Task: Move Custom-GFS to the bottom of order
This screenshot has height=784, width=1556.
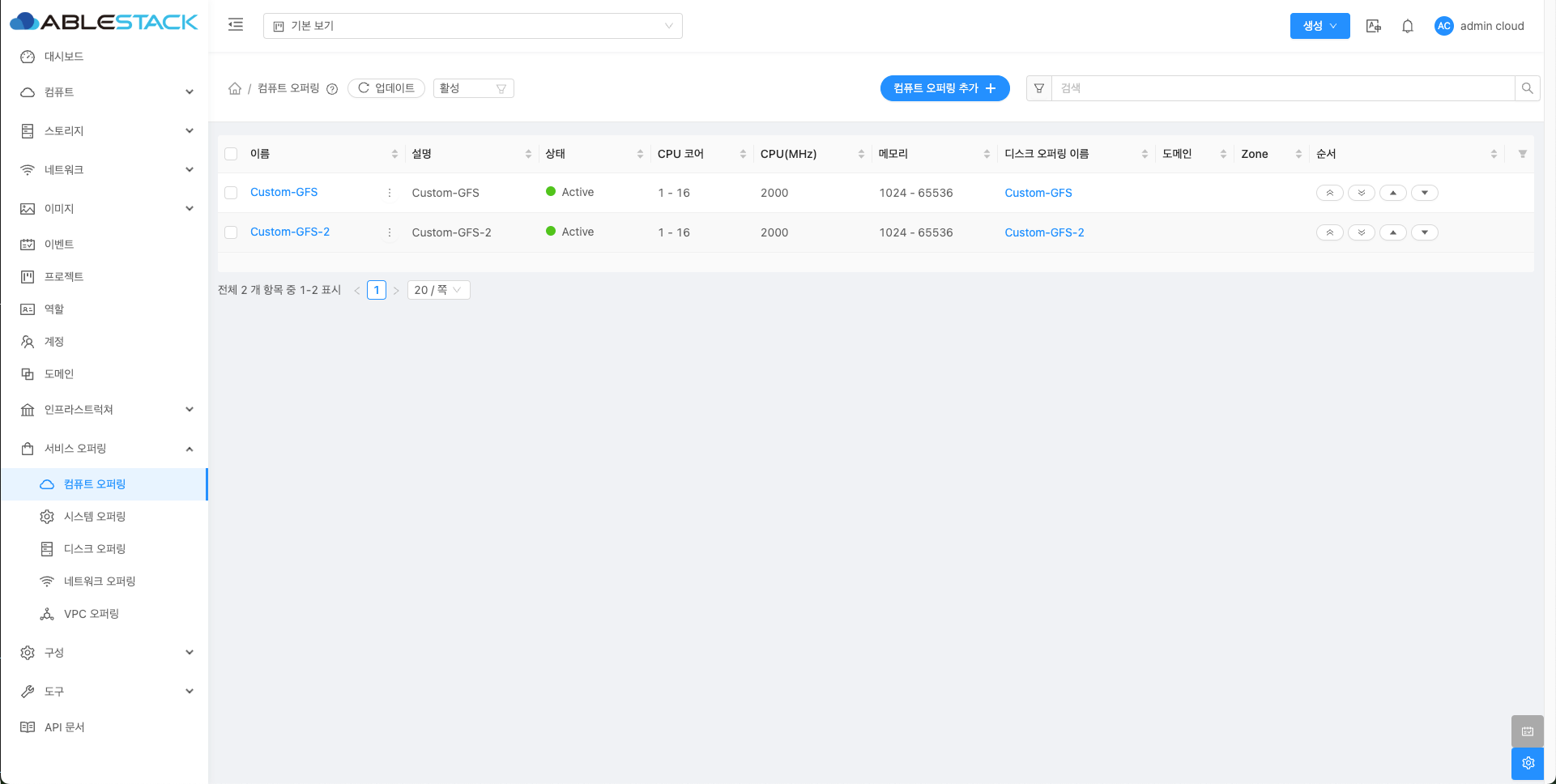Action: 1362,193
